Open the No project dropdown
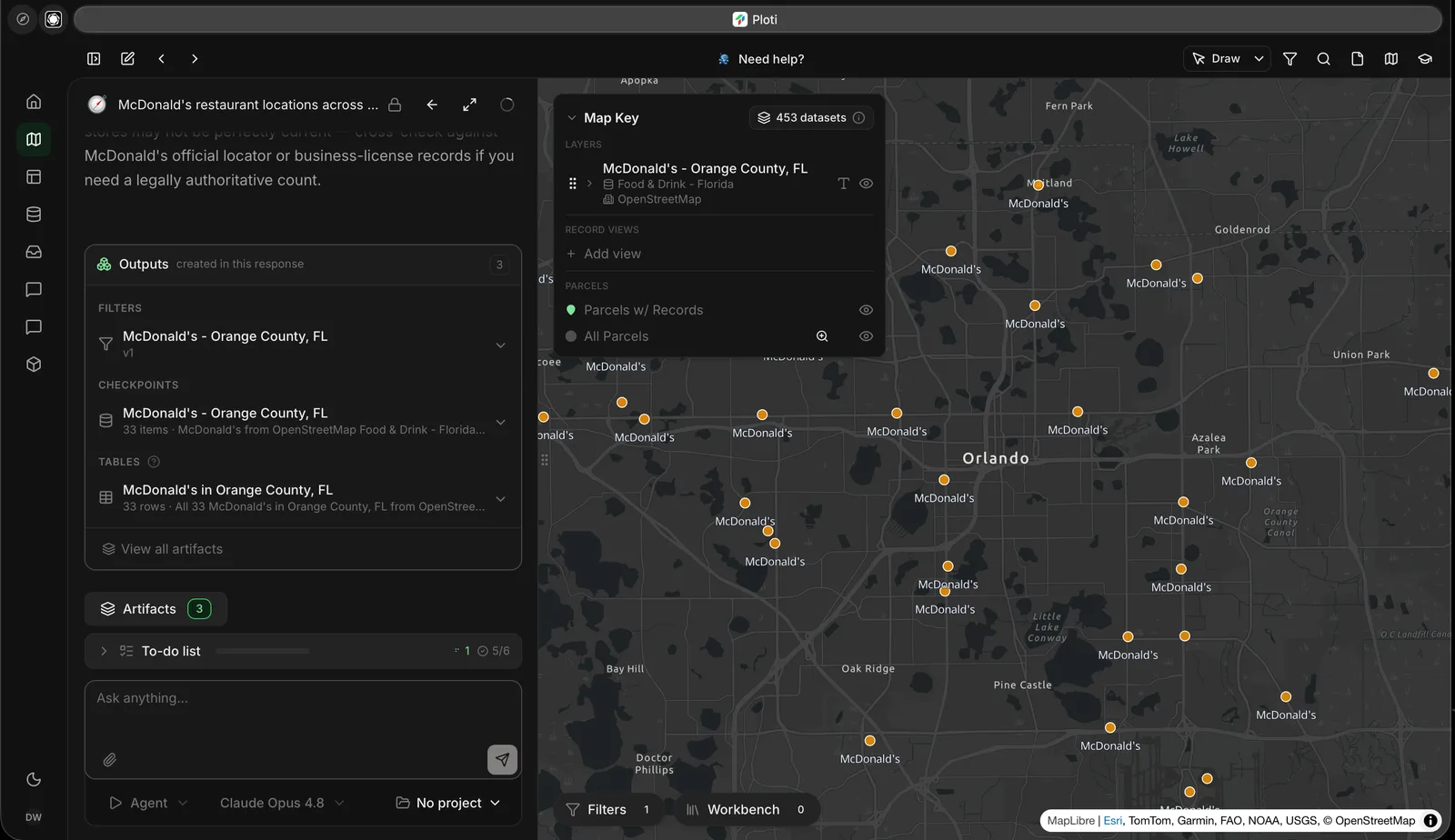The height and width of the screenshot is (840, 1455). tap(448, 803)
